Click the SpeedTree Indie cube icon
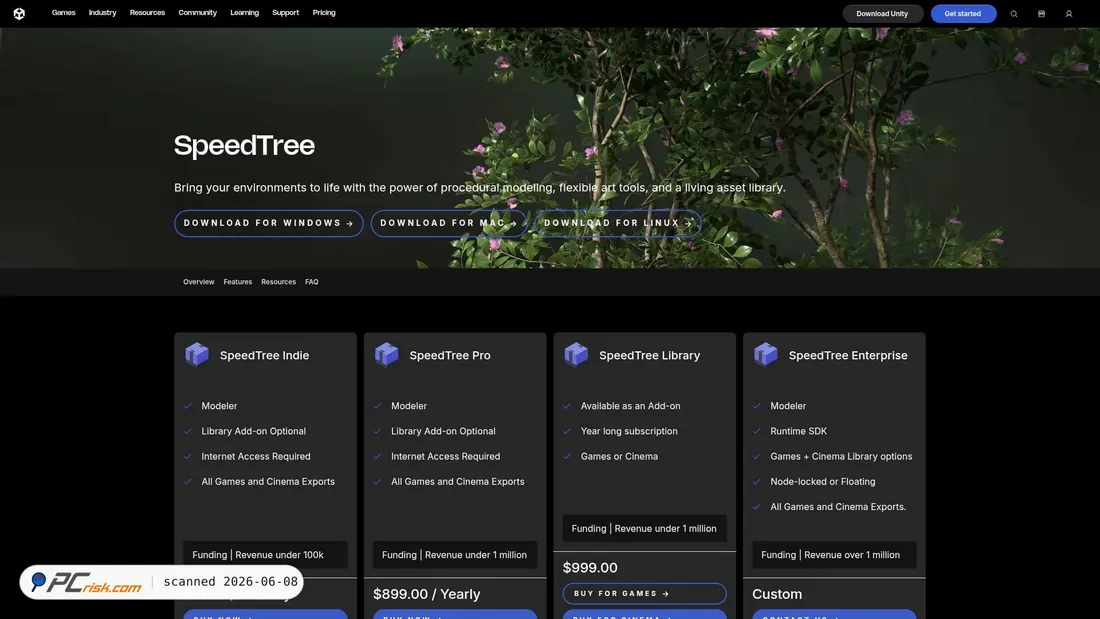The height and width of the screenshot is (619, 1100). pyautogui.click(x=197, y=354)
